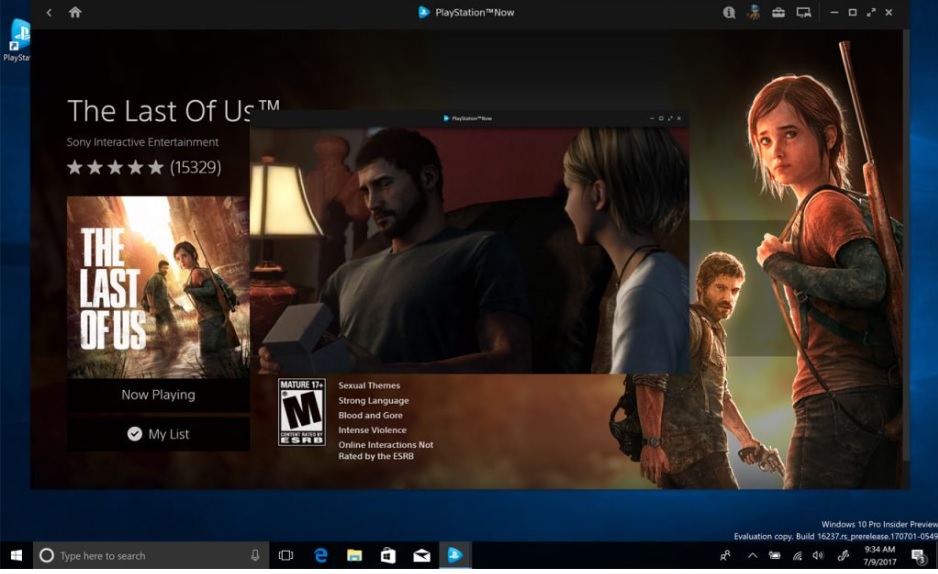The height and width of the screenshot is (574, 938).
Task: Open Microsoft Edge from the taskbar
Action: coord(321,555)
